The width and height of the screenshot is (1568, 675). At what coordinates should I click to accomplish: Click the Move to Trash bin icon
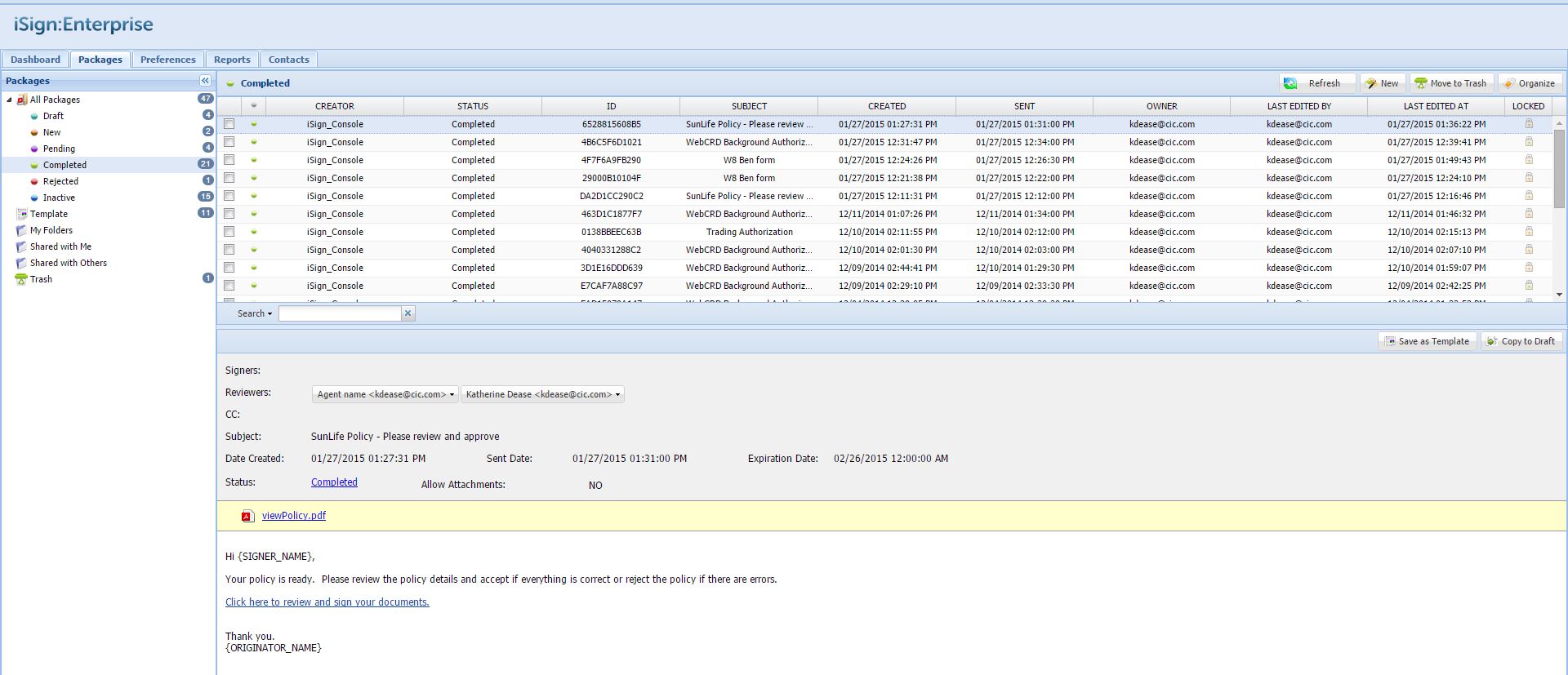pos(1421,83)
